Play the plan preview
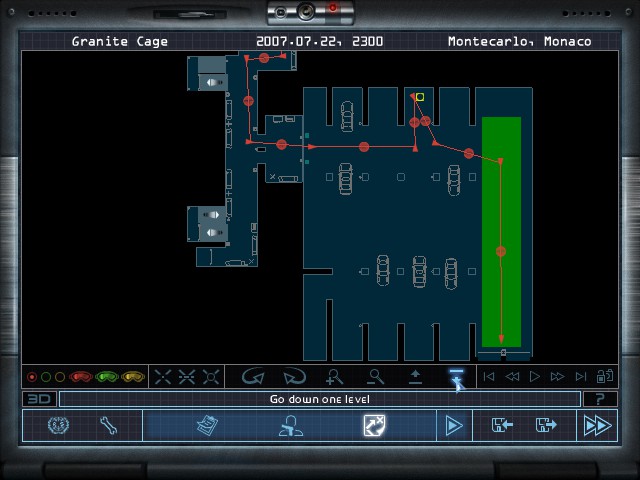 (x=453, y=425)
